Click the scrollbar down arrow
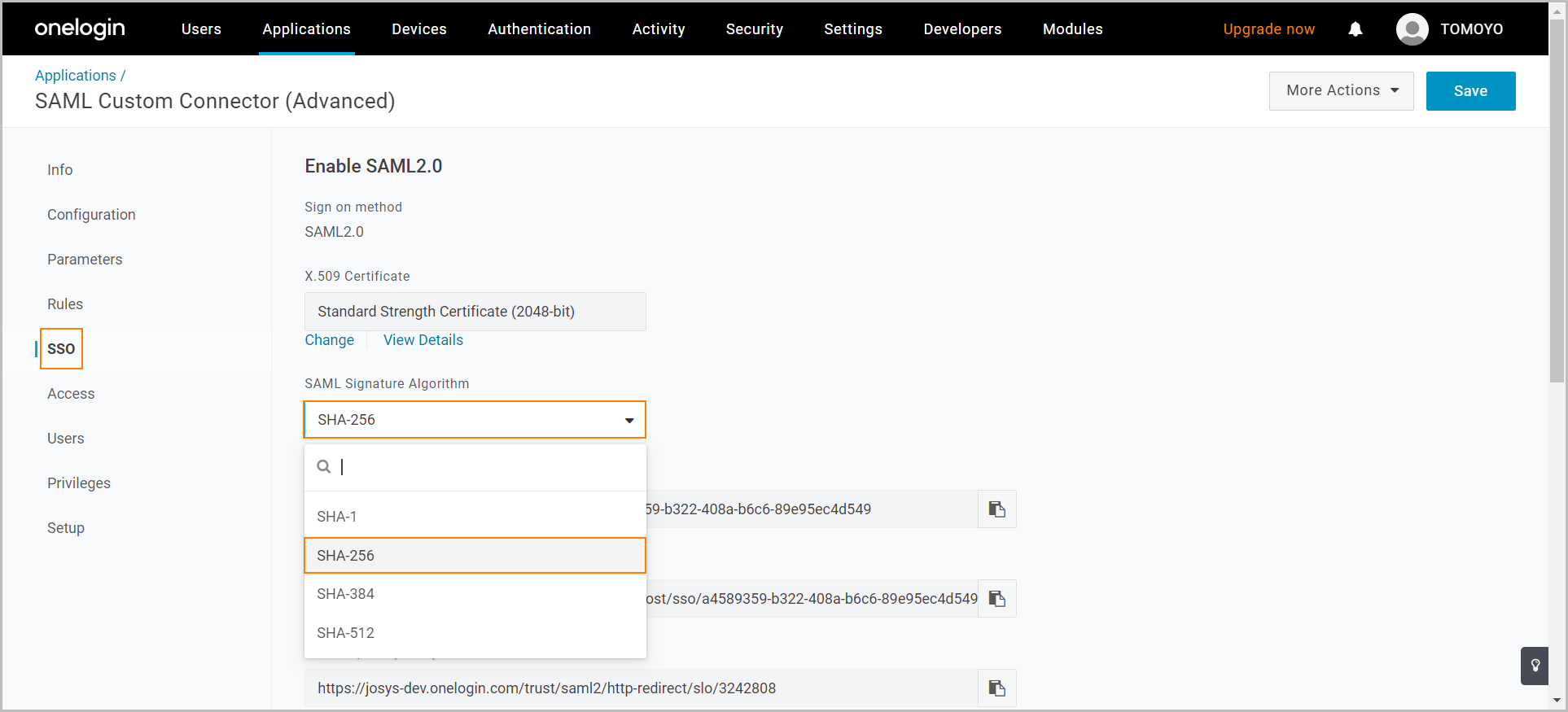Screen dimensions: 1568x712 [1557, 701]
